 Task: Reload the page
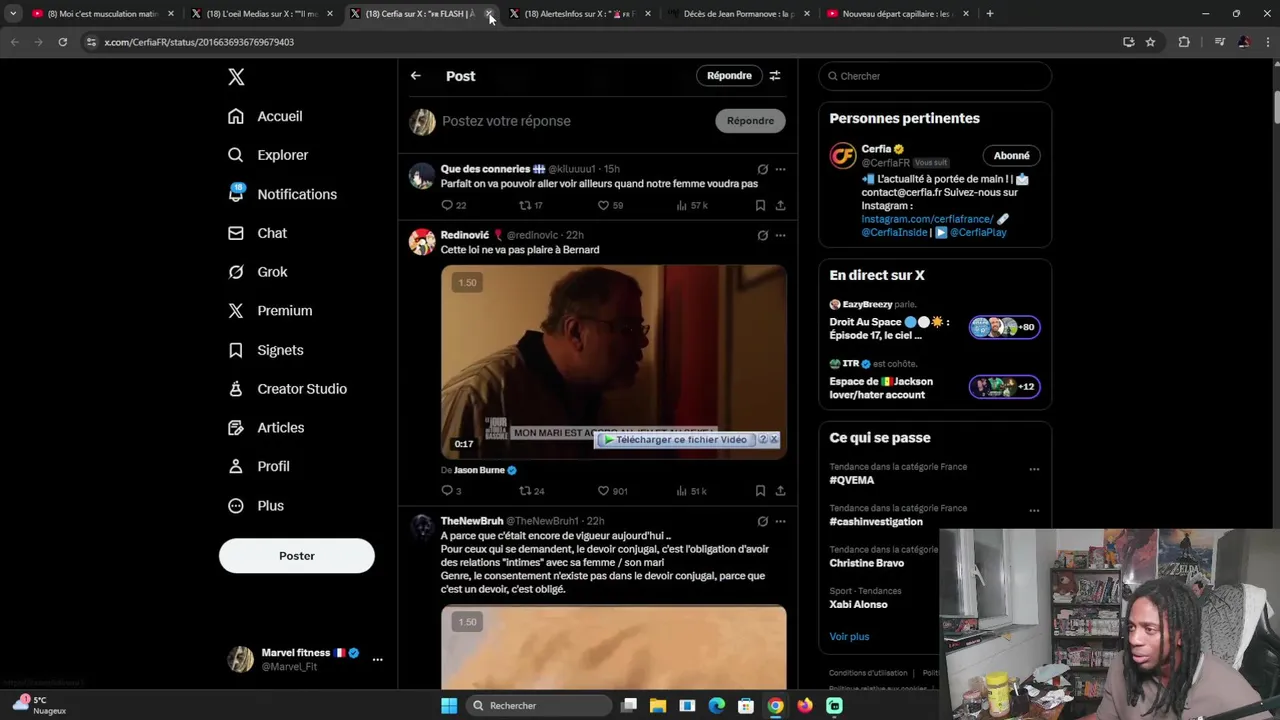(x=62, y=42)
